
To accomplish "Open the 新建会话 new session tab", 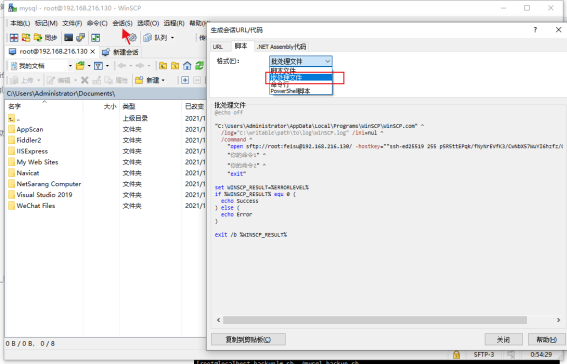I will (x=120, y=52).
